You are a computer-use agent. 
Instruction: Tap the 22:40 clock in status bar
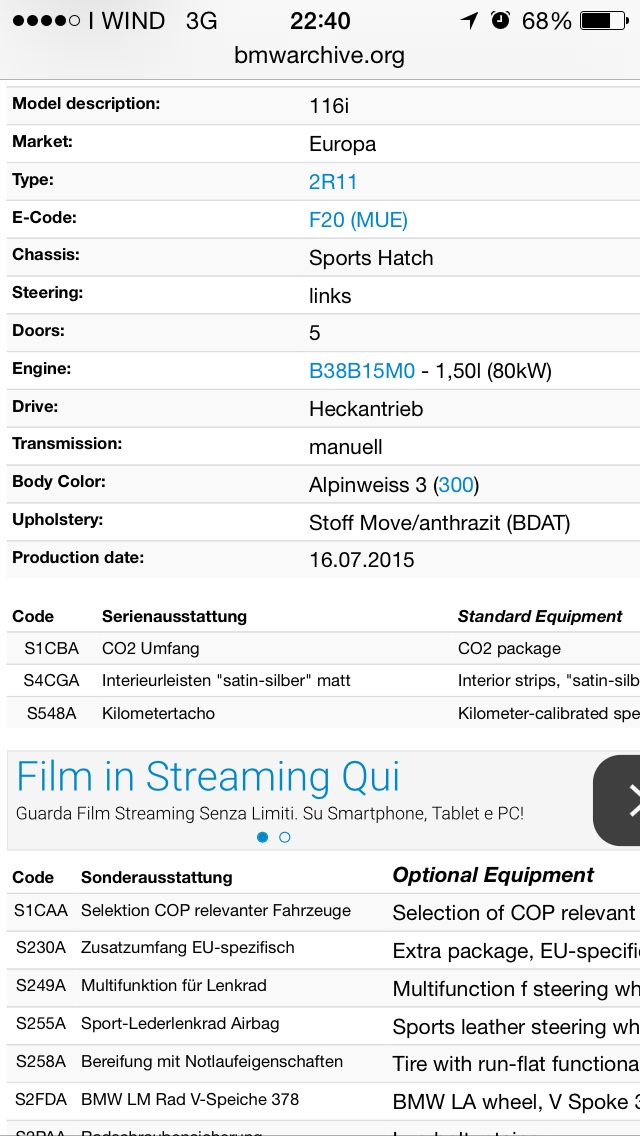[320, 21]
